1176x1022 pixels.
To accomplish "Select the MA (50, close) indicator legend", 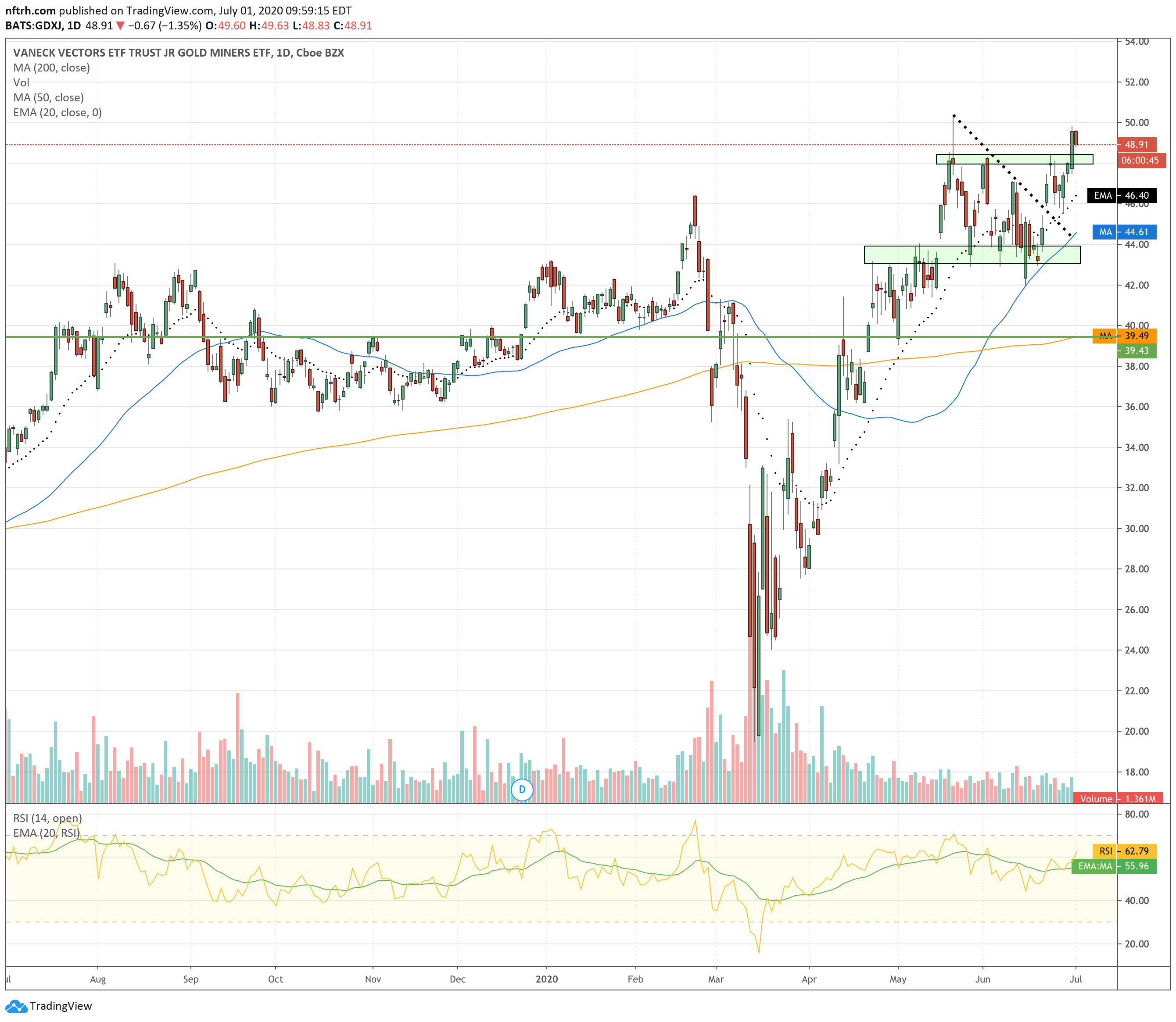I will pos(49,97).
